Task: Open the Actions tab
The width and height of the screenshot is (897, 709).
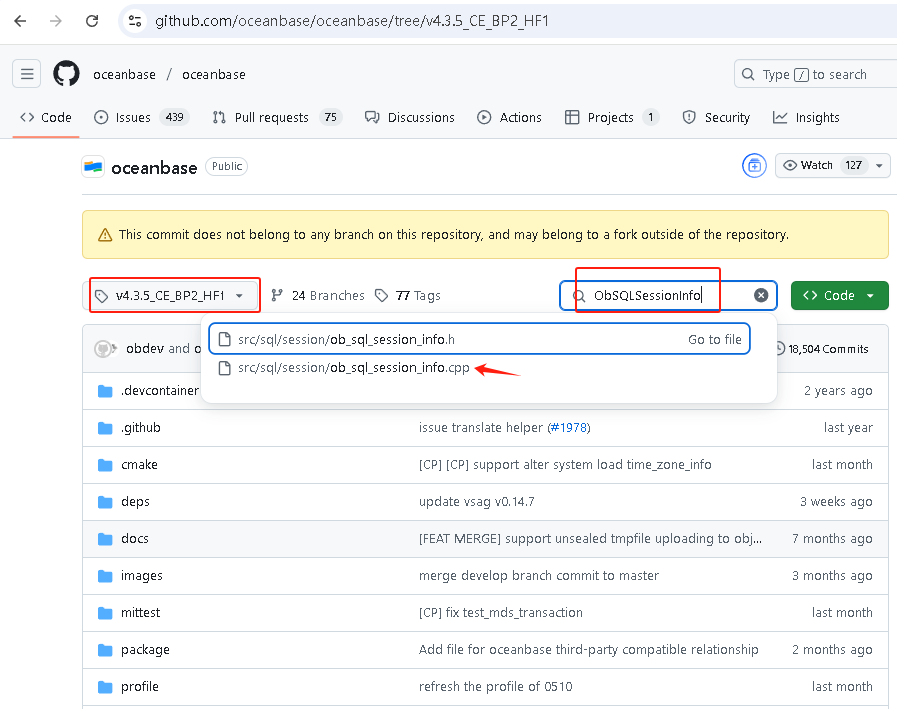Action: (509, 117)
